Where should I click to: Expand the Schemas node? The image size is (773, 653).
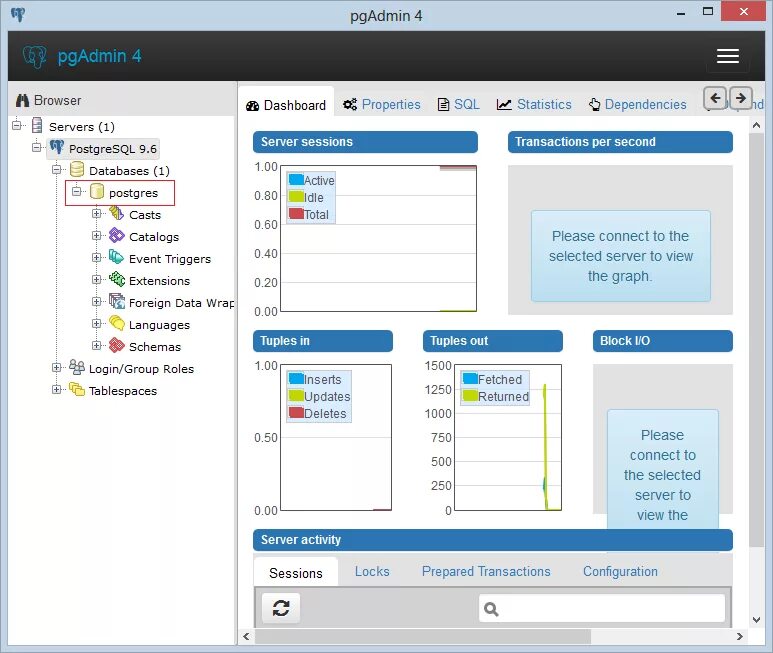point(97,345)
